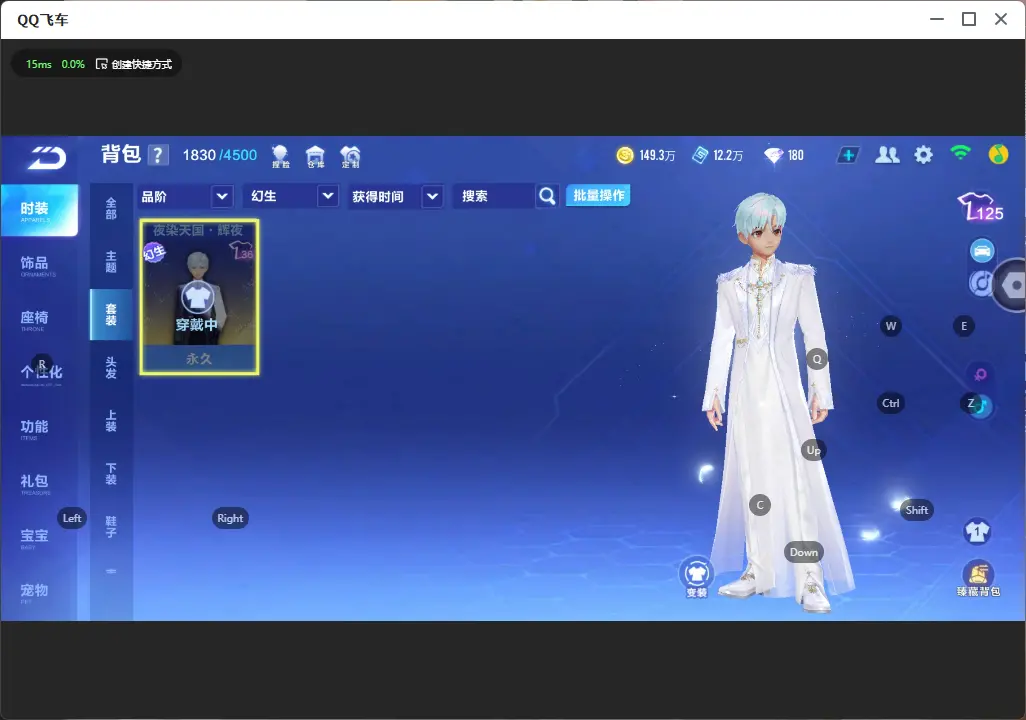Click the Q key overlay button
Image resolution: width=1026 pixels, height=720 pixels.
tap(817, 359)
